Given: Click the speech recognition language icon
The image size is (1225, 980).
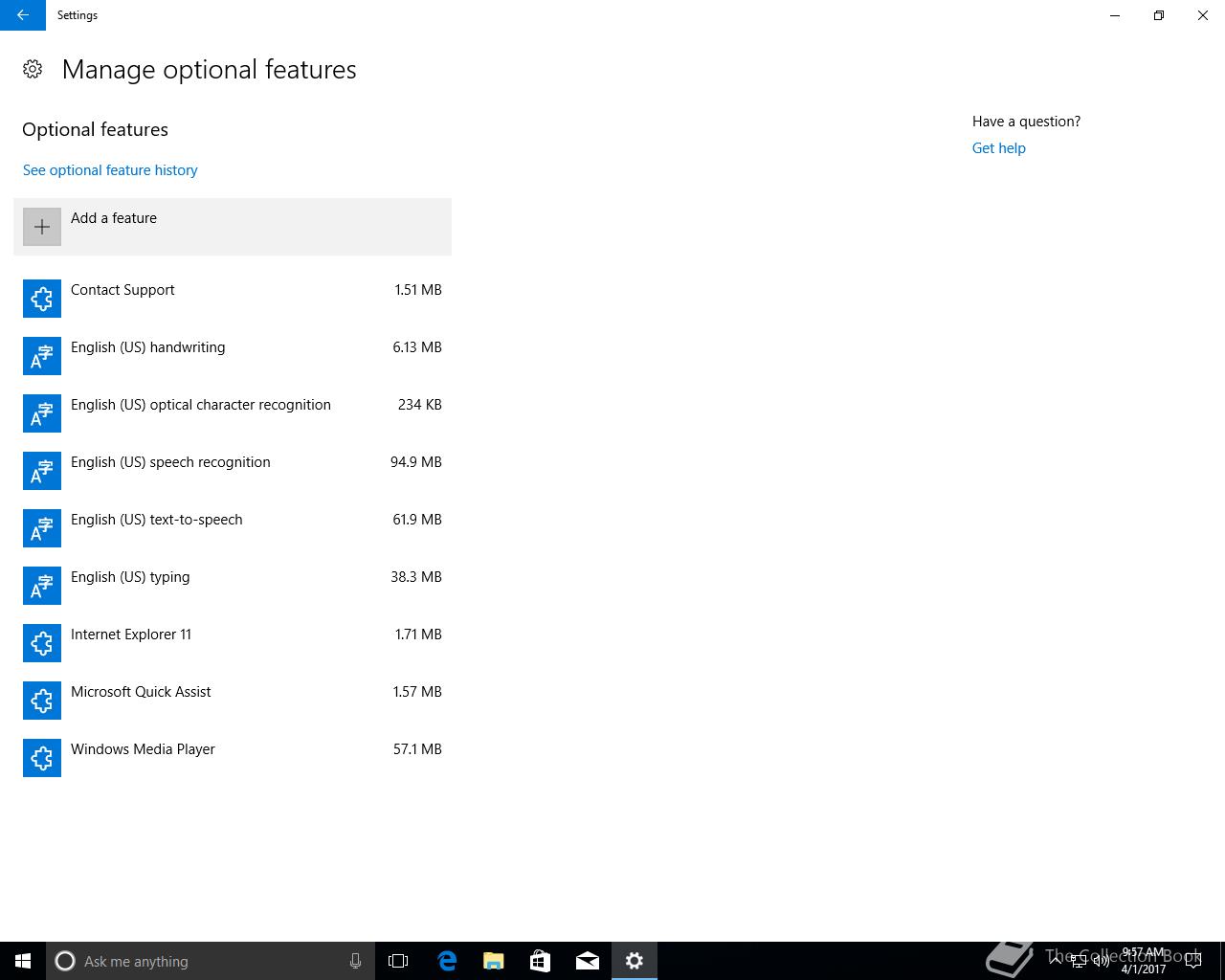Looking at the screenshot, I should click(x=42, y=471).
